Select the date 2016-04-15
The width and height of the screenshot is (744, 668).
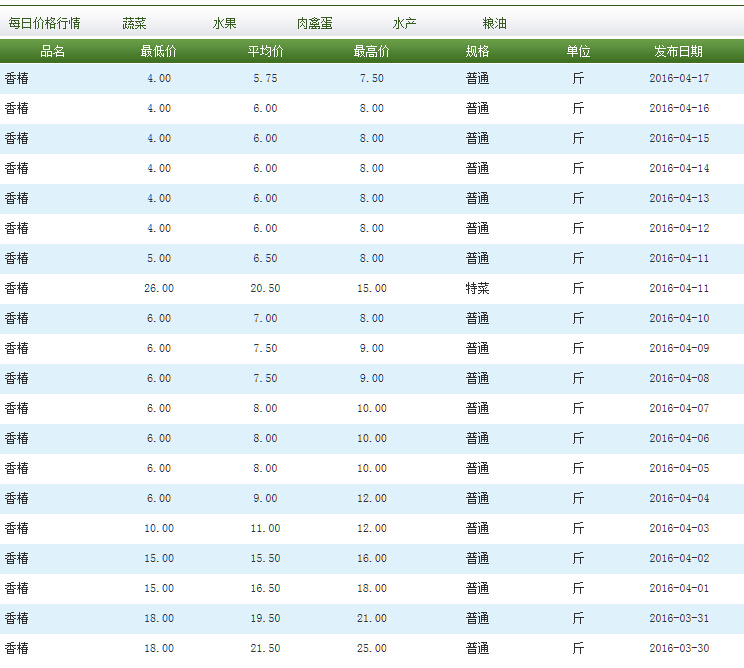point(679,138)
